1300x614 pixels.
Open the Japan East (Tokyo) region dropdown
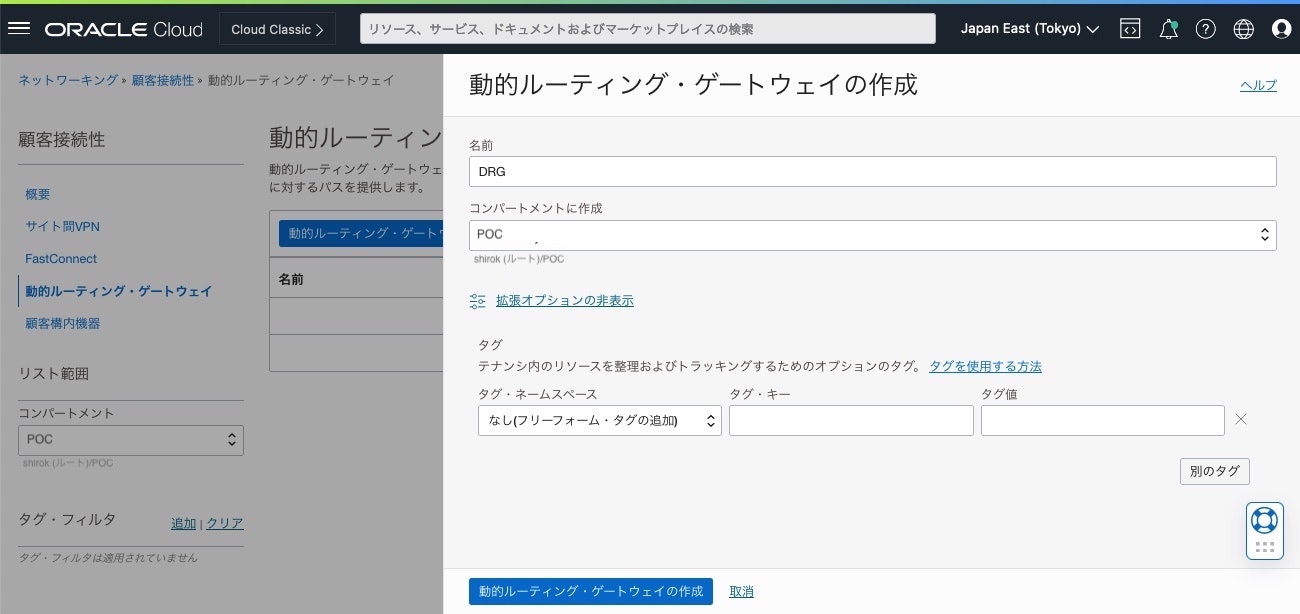point(1030,29)
